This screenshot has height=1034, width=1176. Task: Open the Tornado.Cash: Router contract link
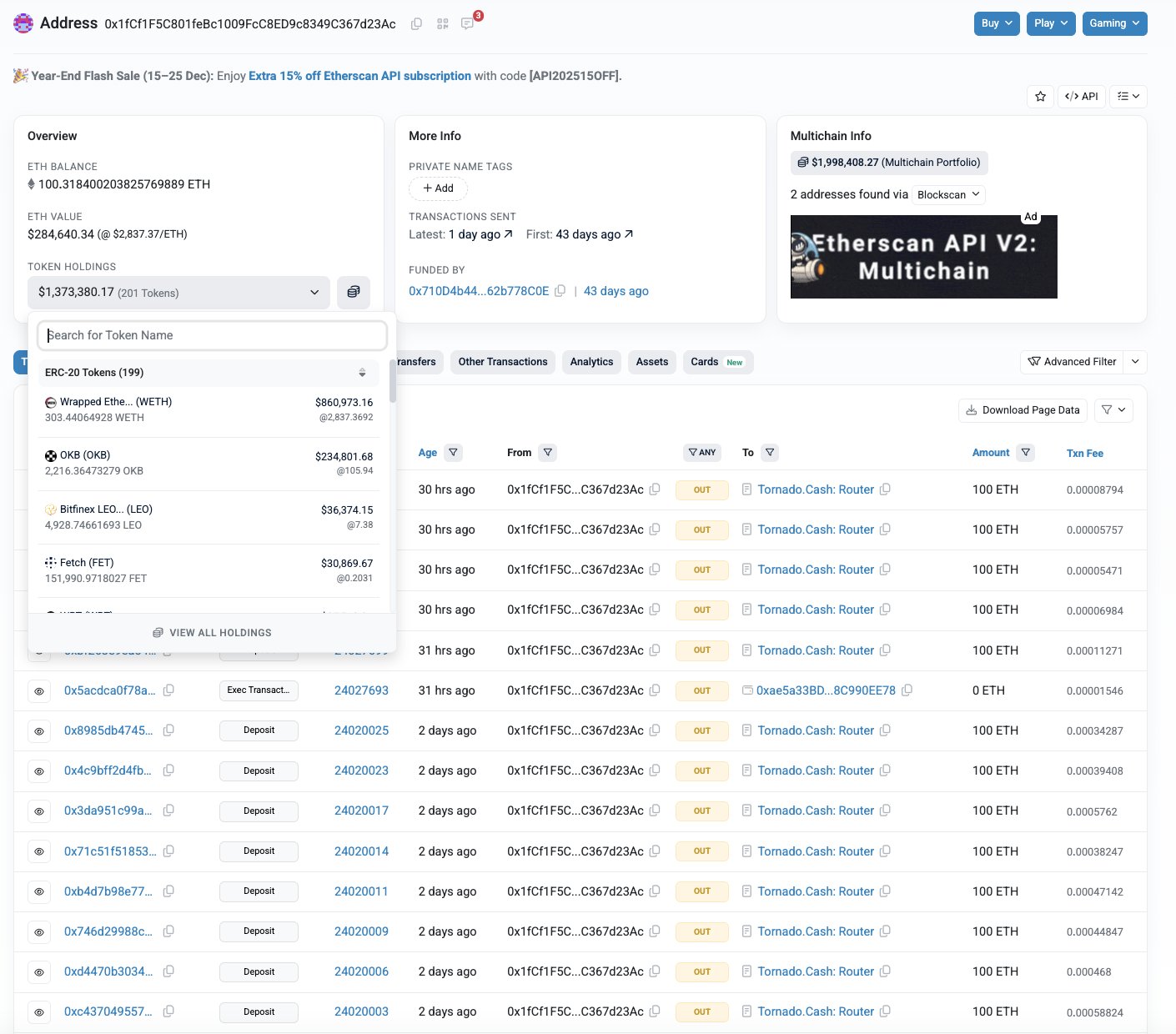coord(815,489)
